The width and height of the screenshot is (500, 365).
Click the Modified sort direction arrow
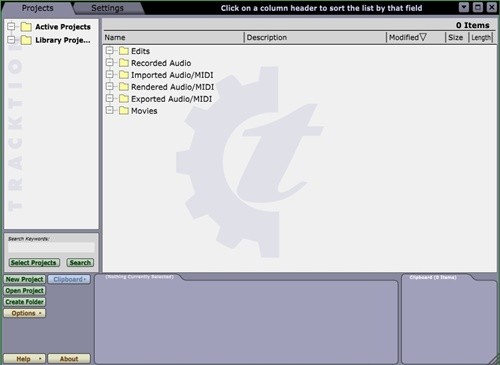[x=423, y=37]
